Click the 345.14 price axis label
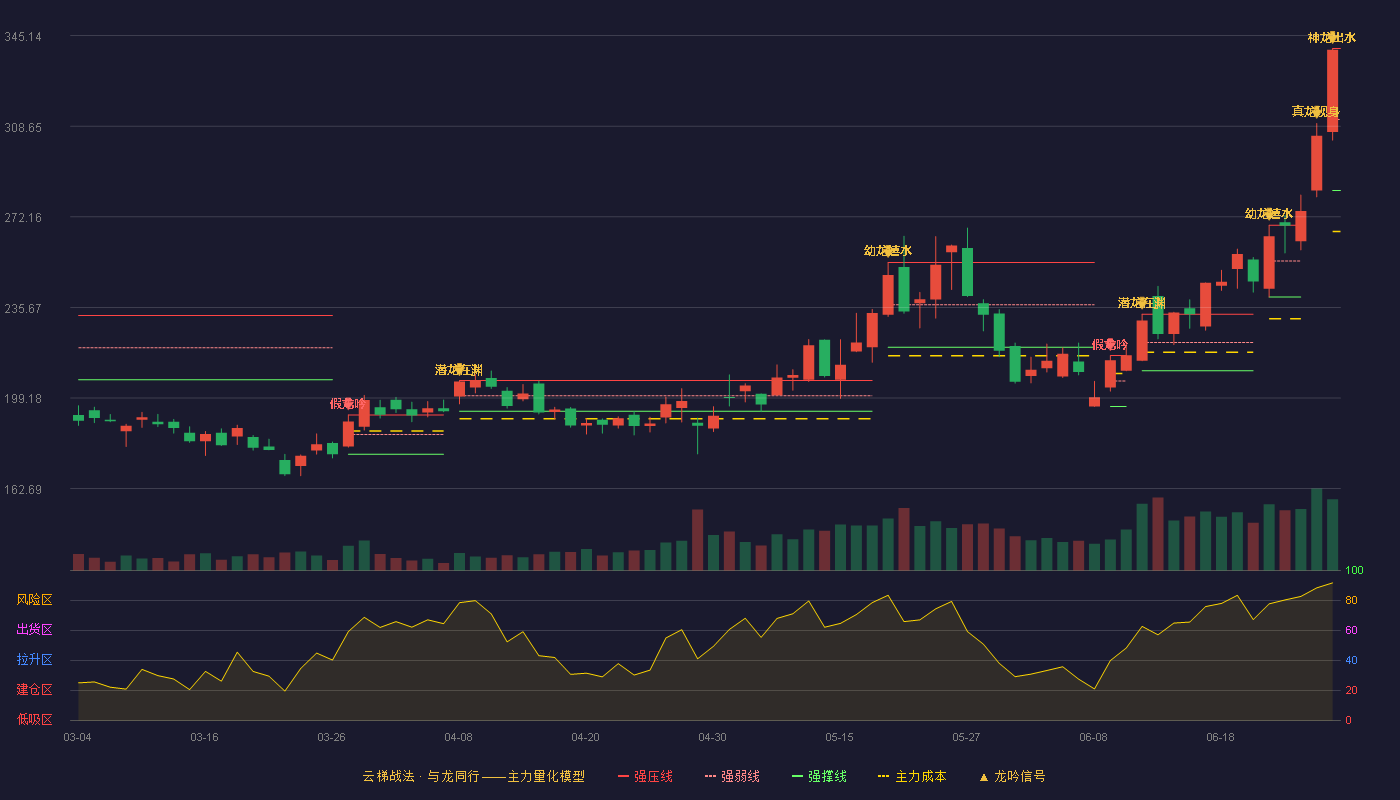Image resolution: width=1400 pixels, height=800 pixels. [23, 37]
